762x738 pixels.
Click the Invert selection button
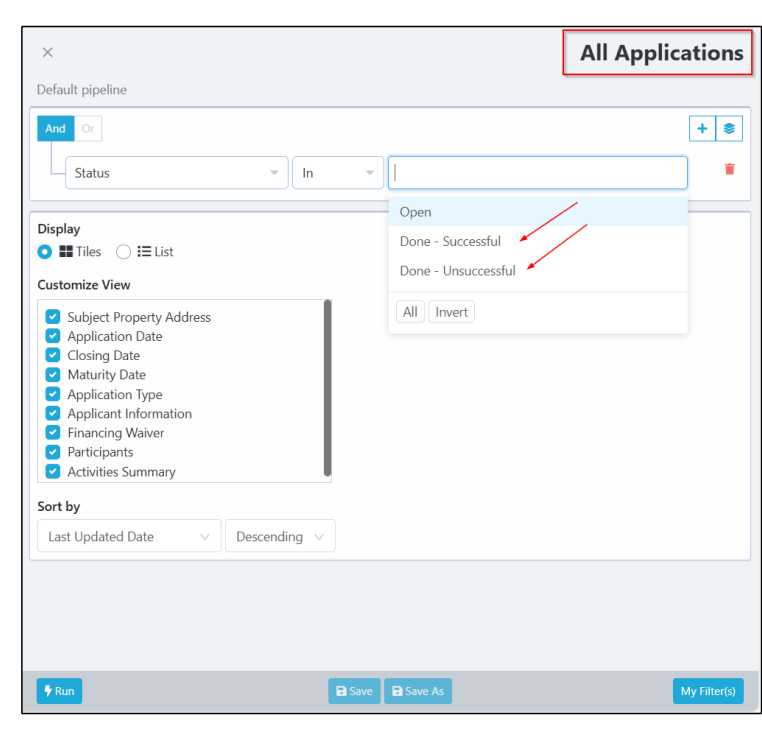[x=452, y=312]
